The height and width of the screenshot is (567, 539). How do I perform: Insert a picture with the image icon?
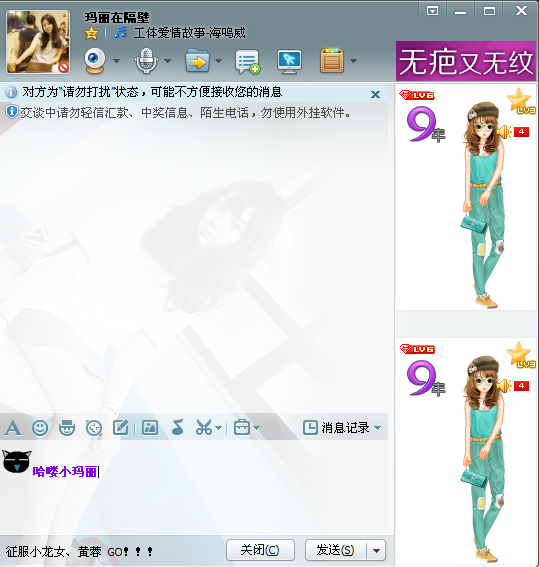[x=150, y=428]
